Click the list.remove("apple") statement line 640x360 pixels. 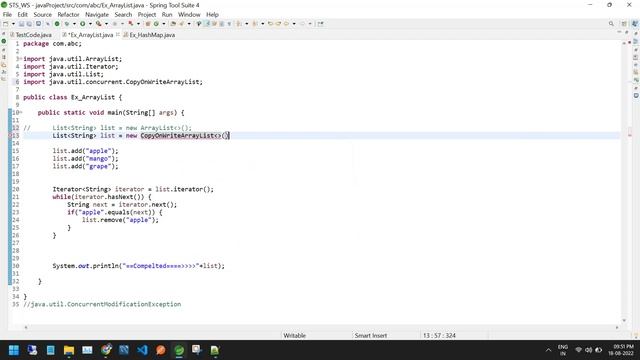coord(120,220)
